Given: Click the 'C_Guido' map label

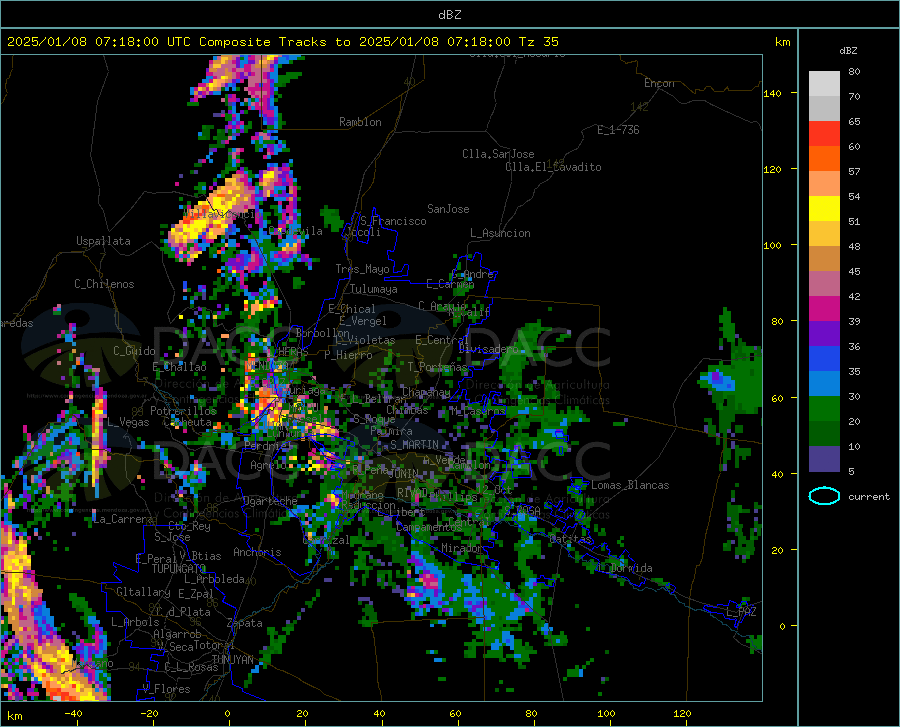Looking at the screenshot, I should point(134,351).
